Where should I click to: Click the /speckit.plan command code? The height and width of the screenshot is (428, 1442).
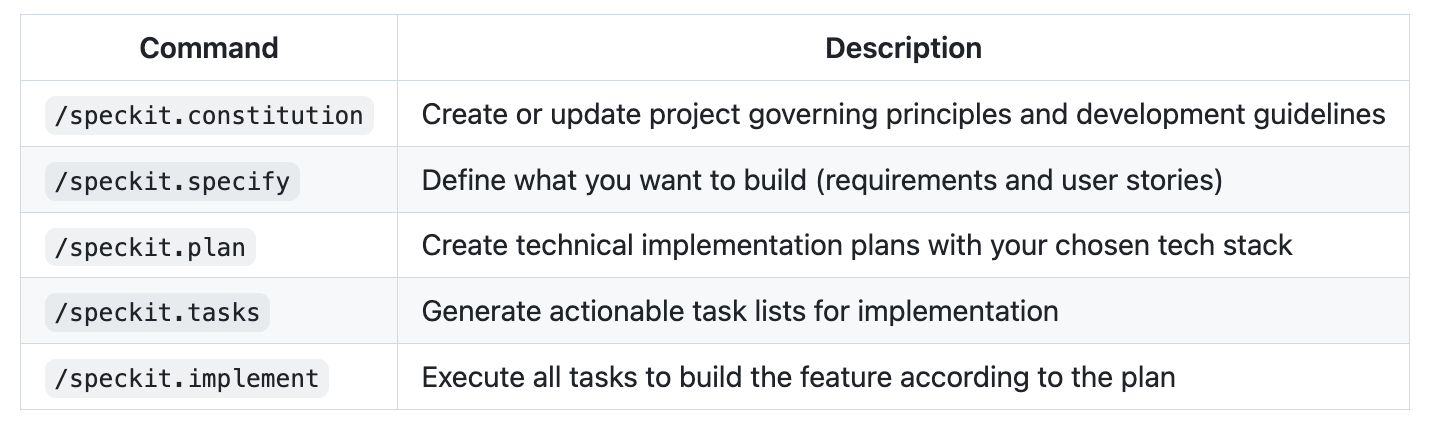pyautogui.click(x=150, y=246)
